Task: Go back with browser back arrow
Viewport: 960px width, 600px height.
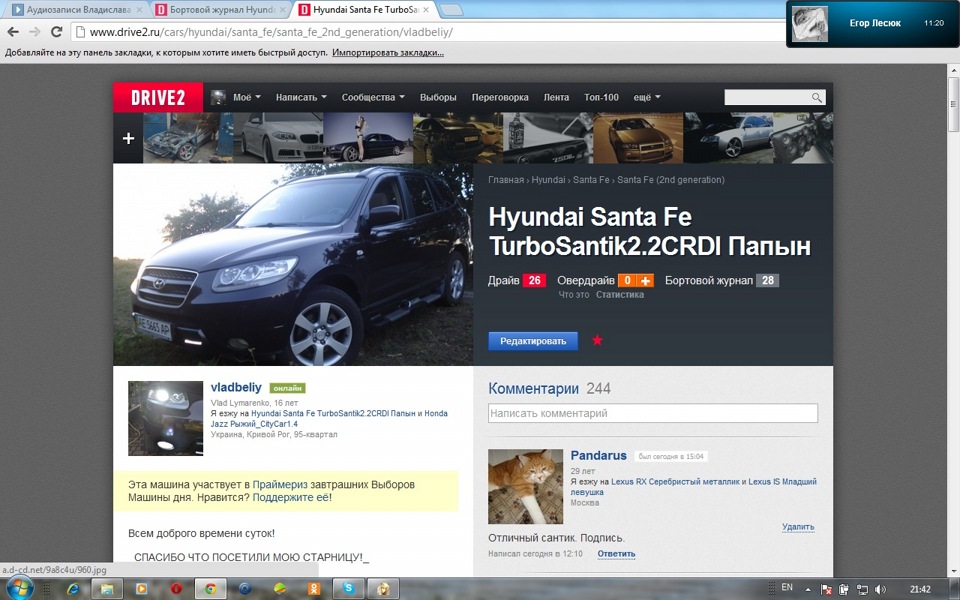Action: point(13,32)
